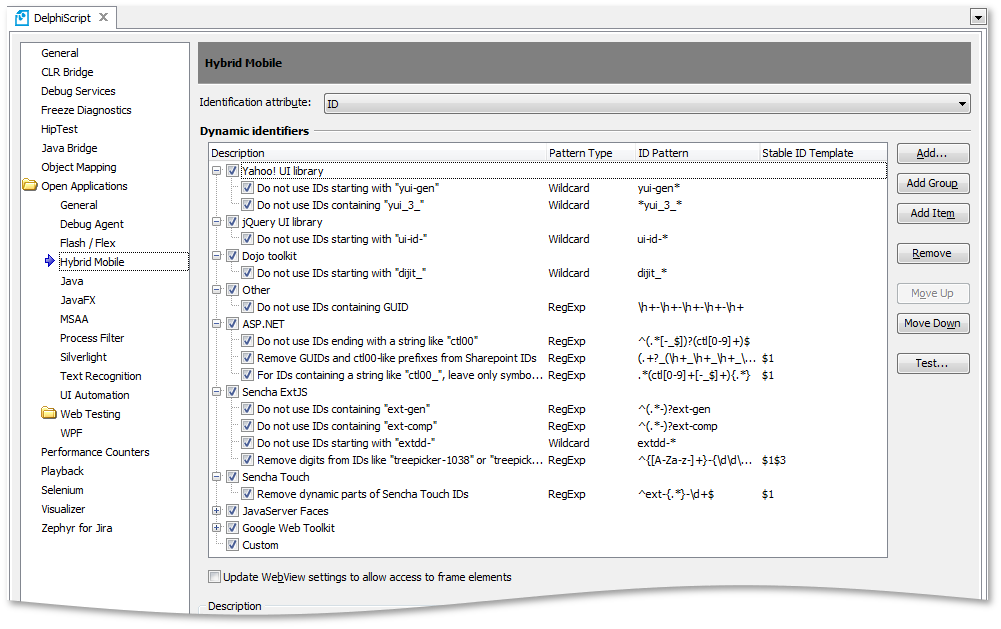1001x629 pixels.
Task: Uncheck the Custom identifiers checkbox
Action: click(x=233, y=545)
